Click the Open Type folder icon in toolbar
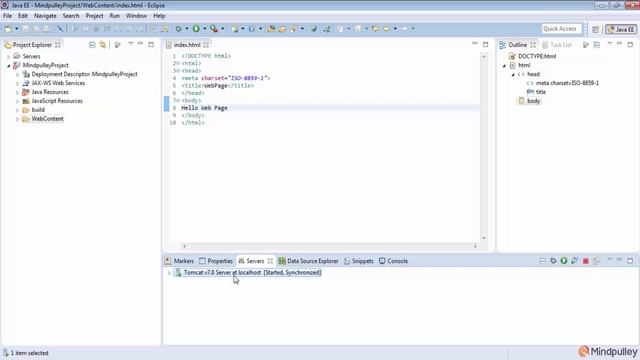This screenshot has height=360, width=640. pyautogui.click(x=271, y=29)
